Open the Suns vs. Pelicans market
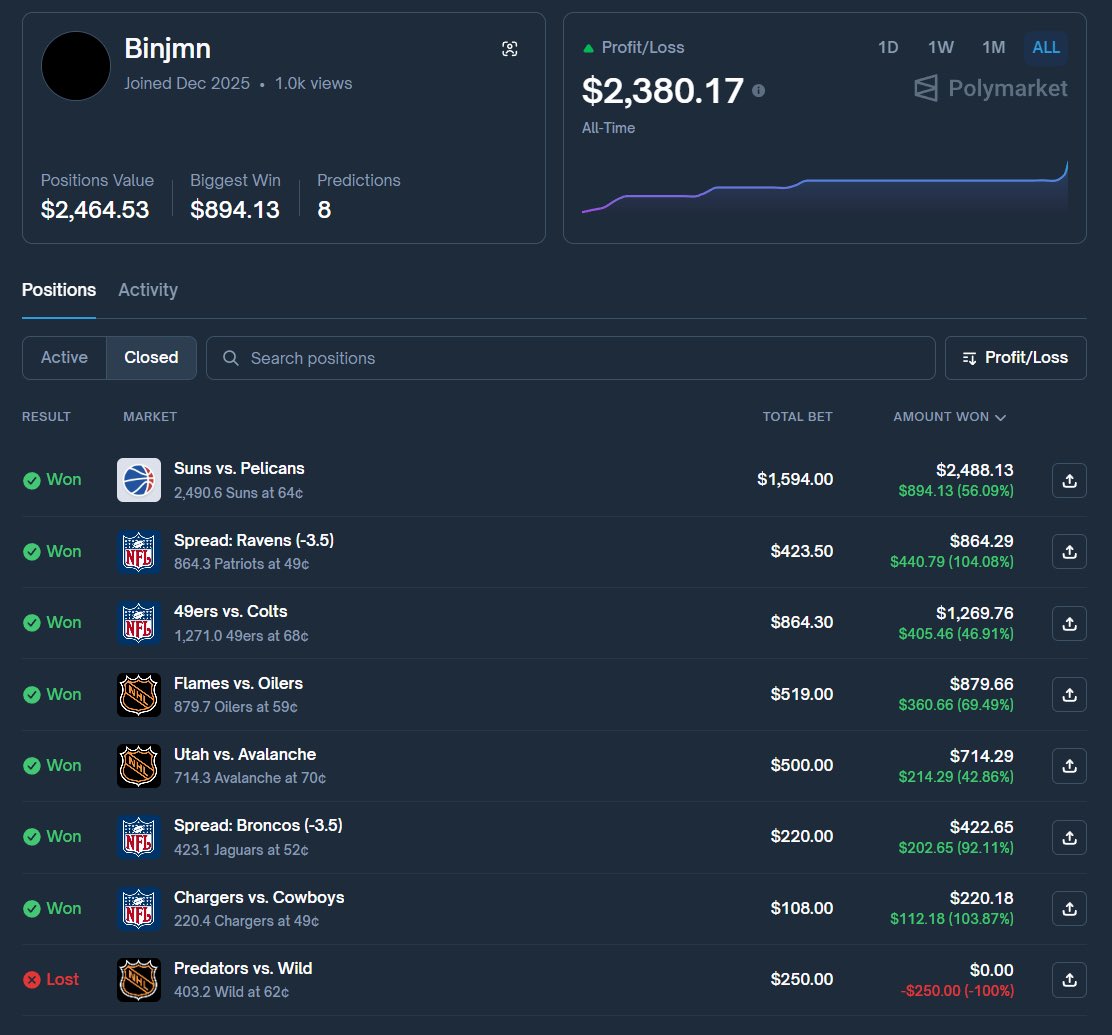The height and width of the screenshot is (1035, 1112). click(239, 468)
